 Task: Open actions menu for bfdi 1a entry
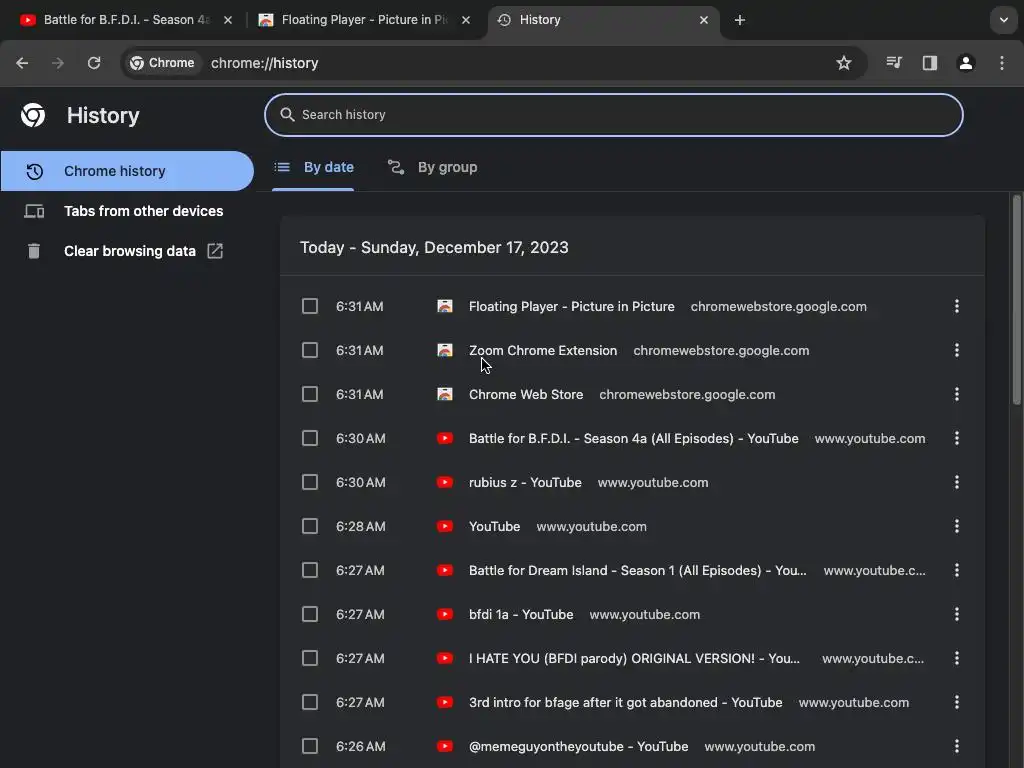click(957, 615)
